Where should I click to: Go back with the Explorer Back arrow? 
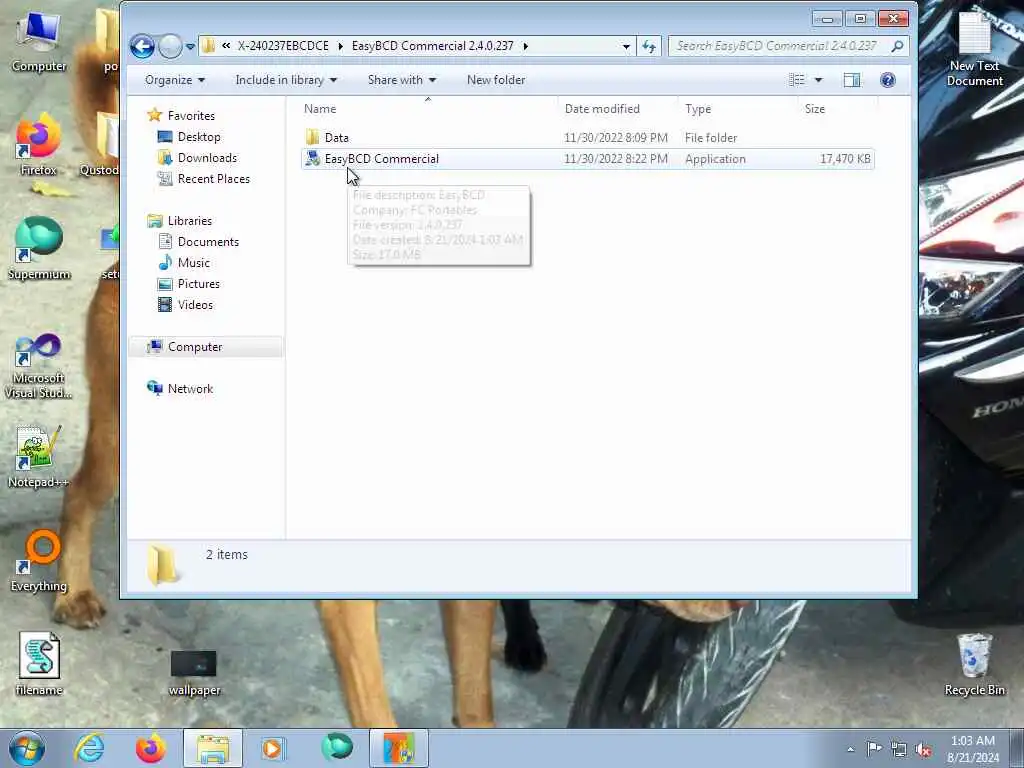(x=142, y=46)
